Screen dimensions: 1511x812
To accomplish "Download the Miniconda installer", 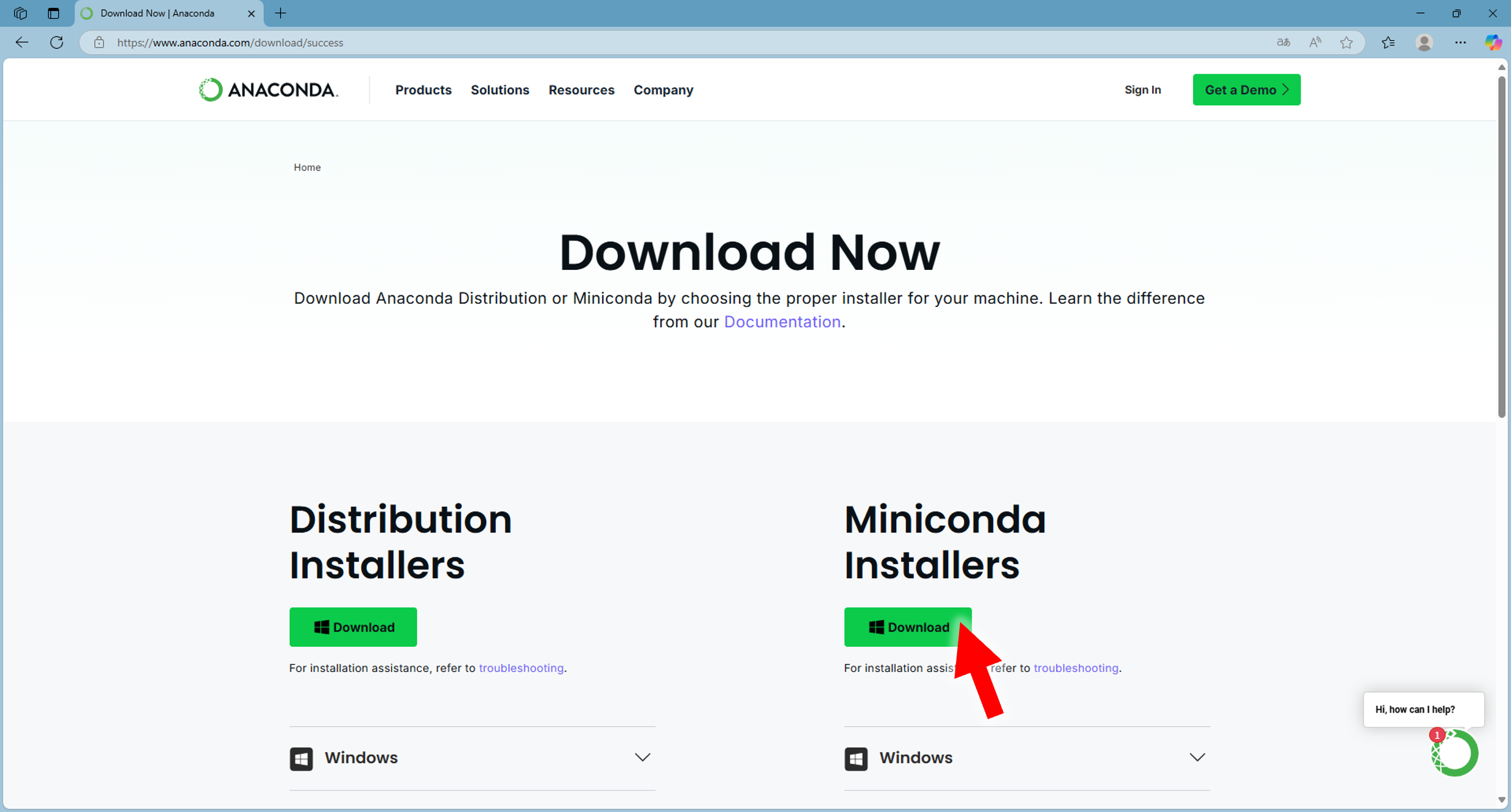I will coord(907,627).
